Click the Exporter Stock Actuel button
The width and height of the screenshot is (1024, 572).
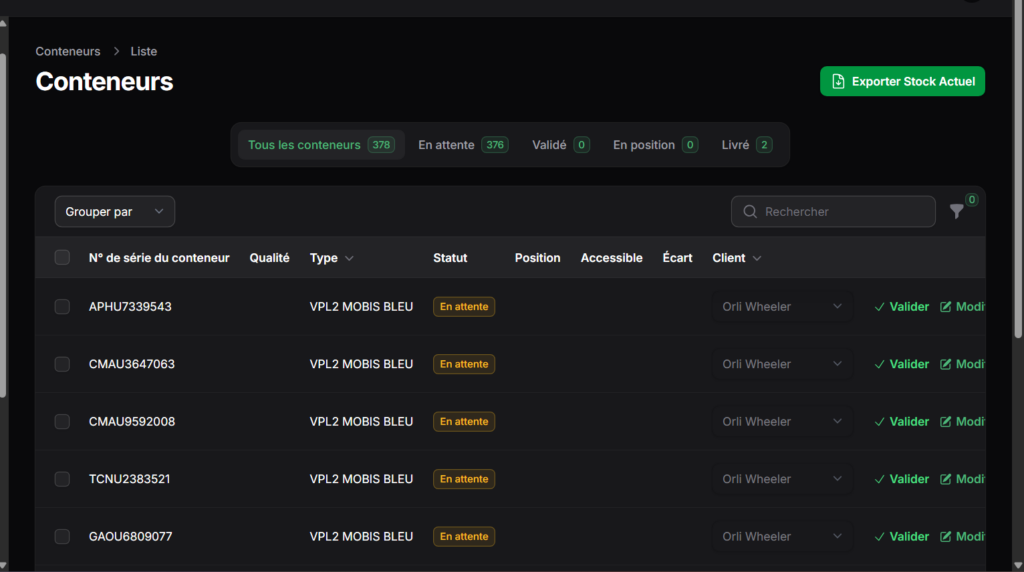point(902,82)
